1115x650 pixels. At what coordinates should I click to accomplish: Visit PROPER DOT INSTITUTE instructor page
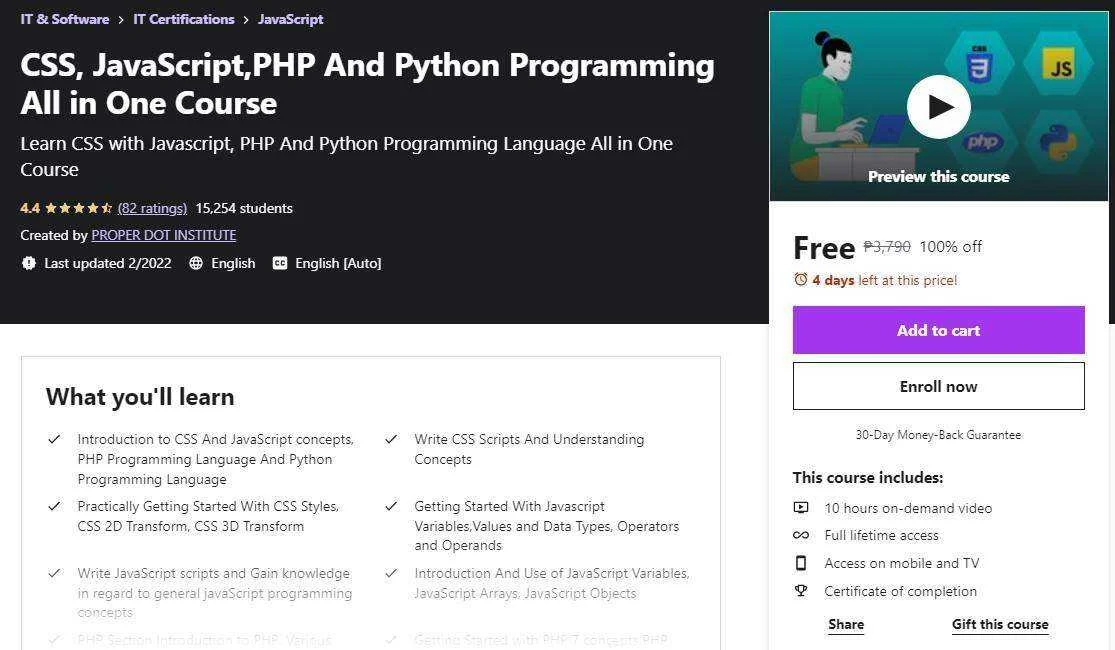pyautogui.click(x=164, y=235)
